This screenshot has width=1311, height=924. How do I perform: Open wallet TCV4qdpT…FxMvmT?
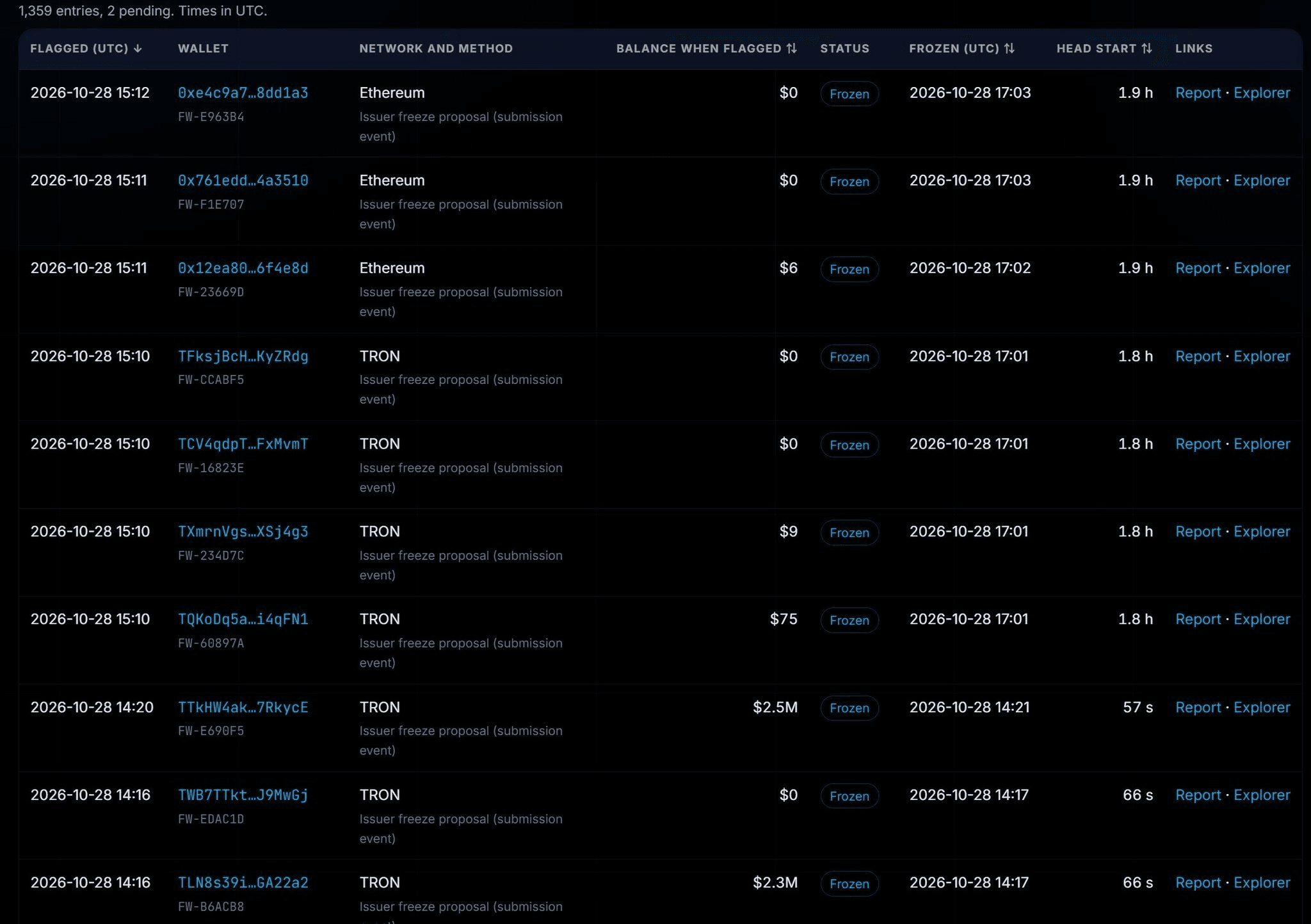click(243, 444)
